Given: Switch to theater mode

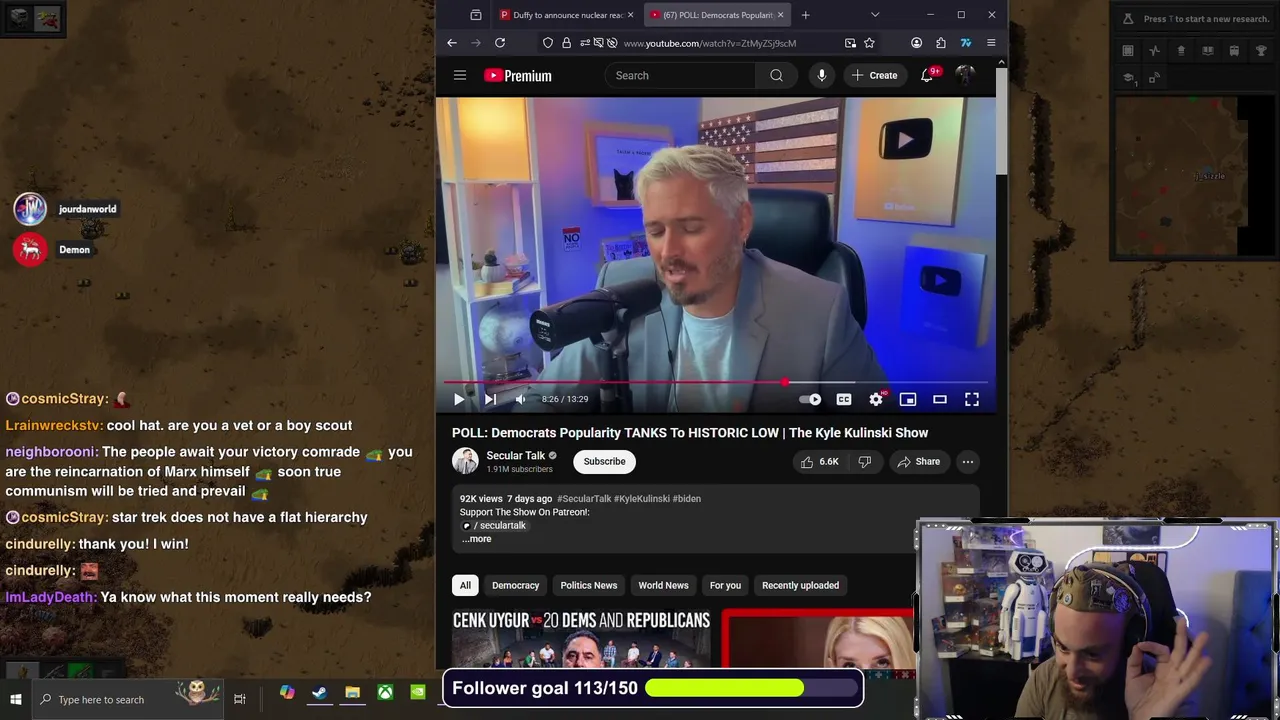Looking at the screenshot, I should pos(940,399).
